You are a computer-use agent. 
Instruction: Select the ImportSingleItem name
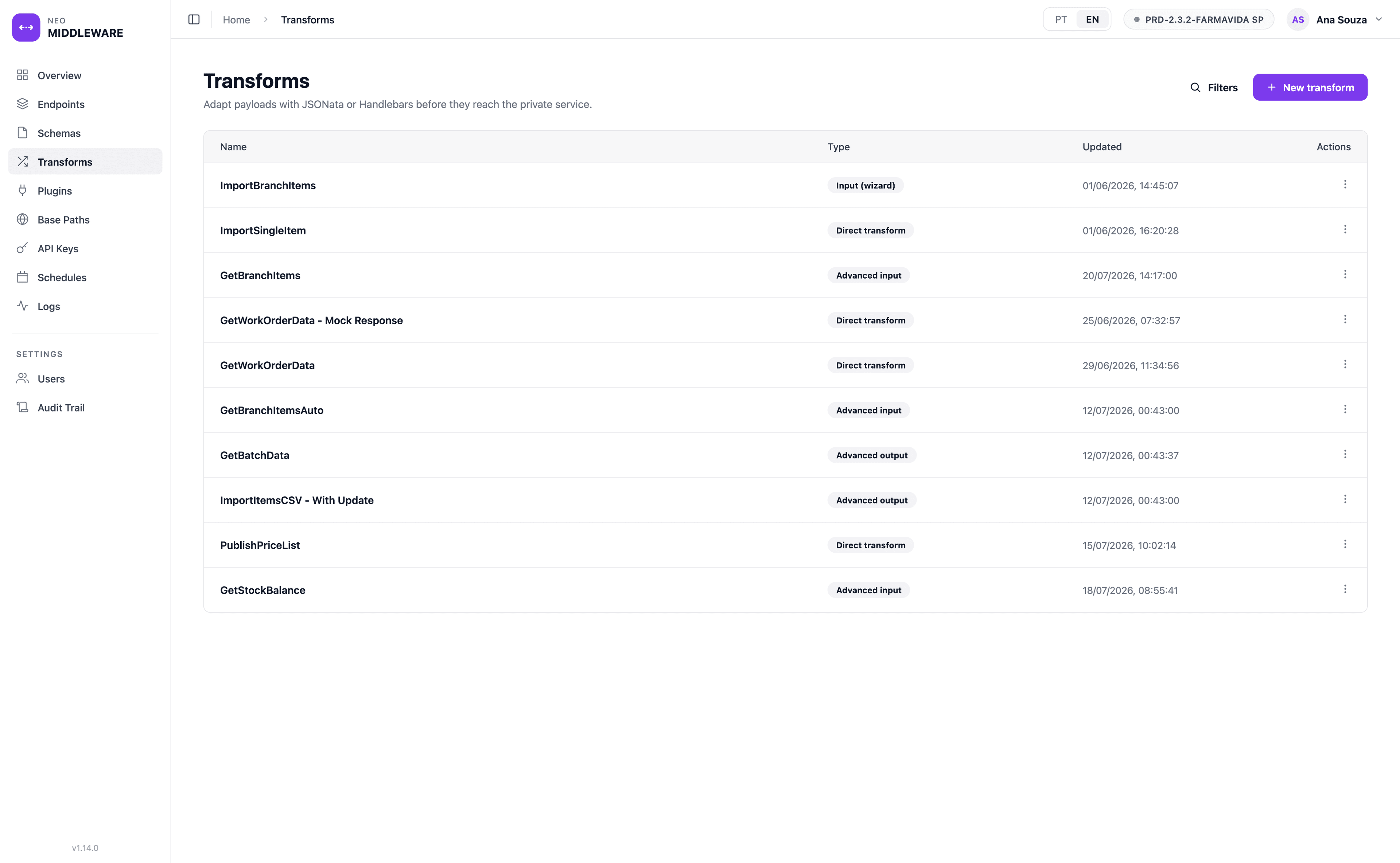pyautogui.click(x=262, y=230)
